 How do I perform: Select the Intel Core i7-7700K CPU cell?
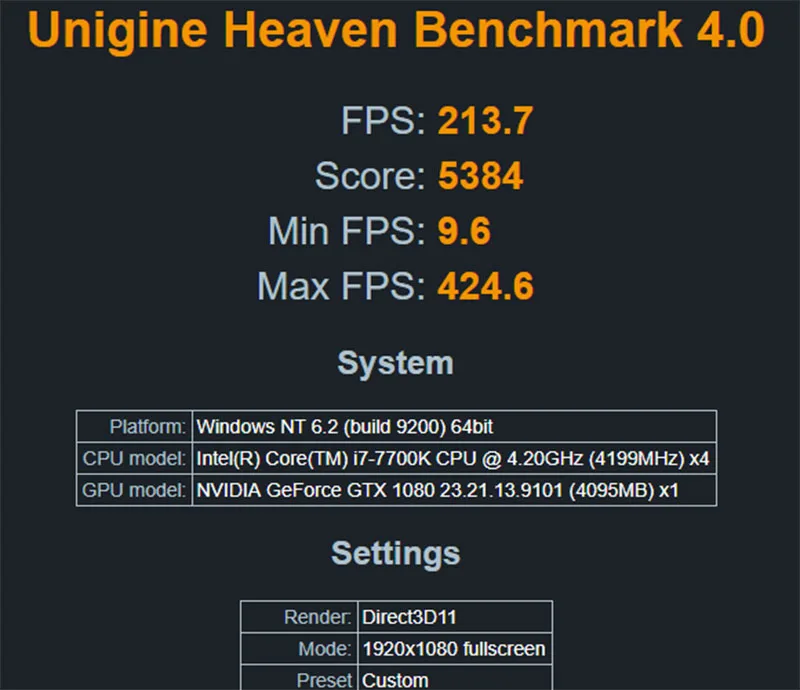454,458
